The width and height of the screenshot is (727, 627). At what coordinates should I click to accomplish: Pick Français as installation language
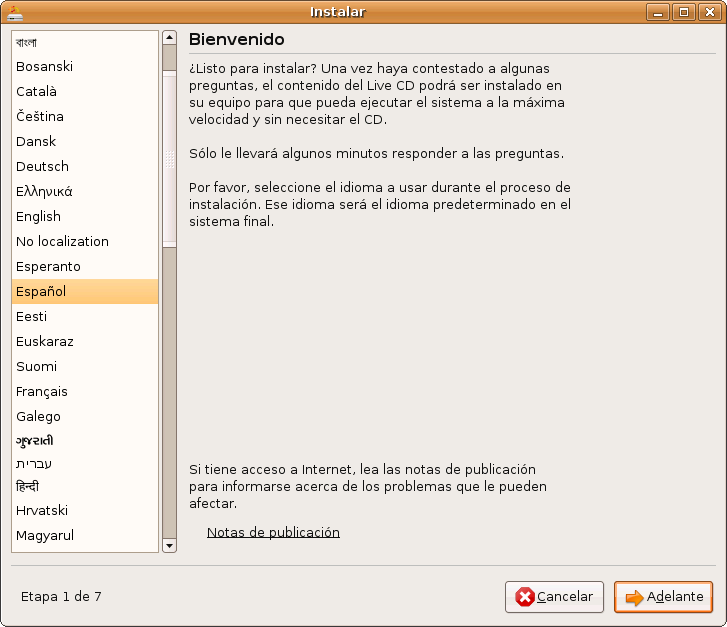tap(85, 392)
